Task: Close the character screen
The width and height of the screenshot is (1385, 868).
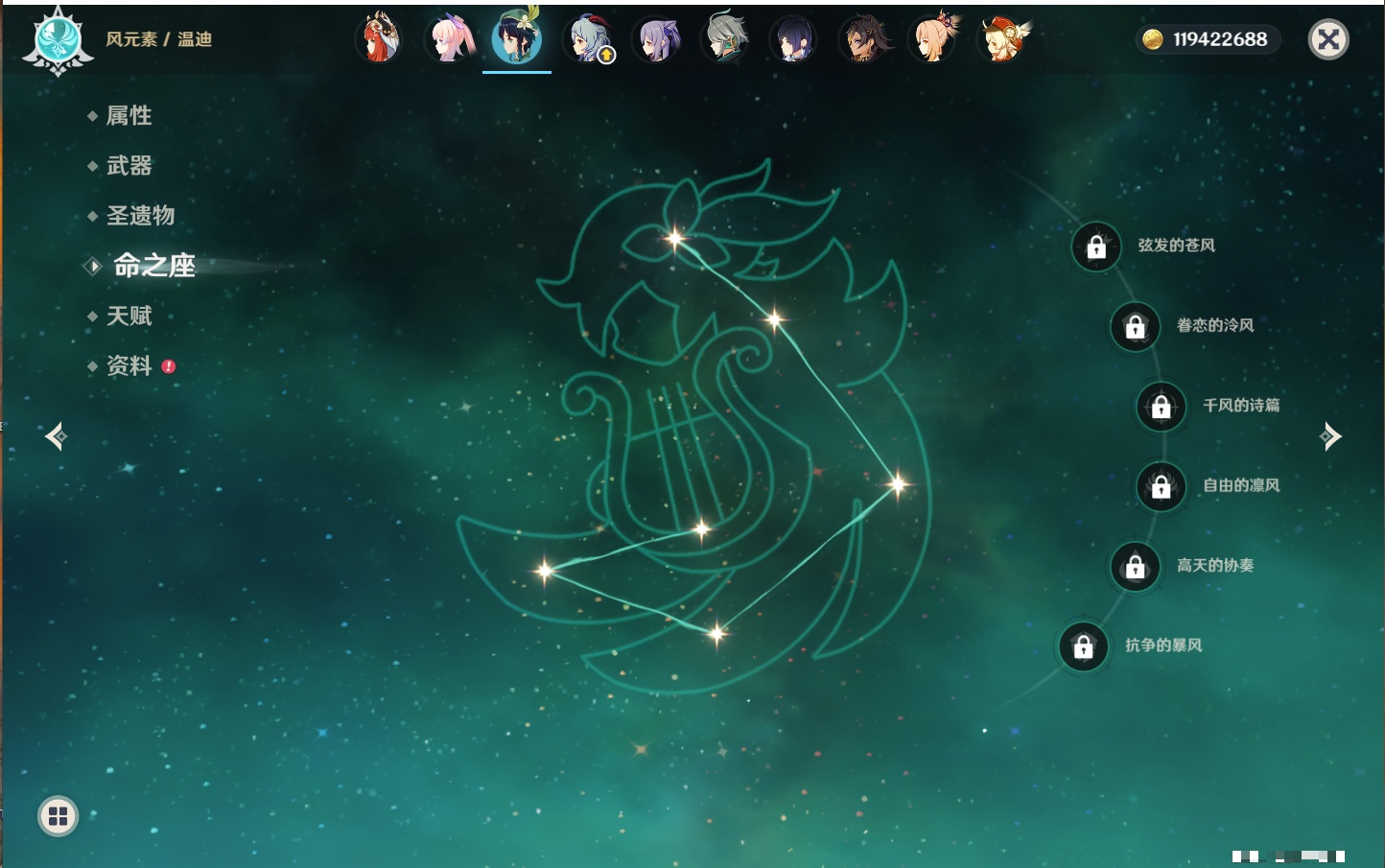Action: point(1329,39)
